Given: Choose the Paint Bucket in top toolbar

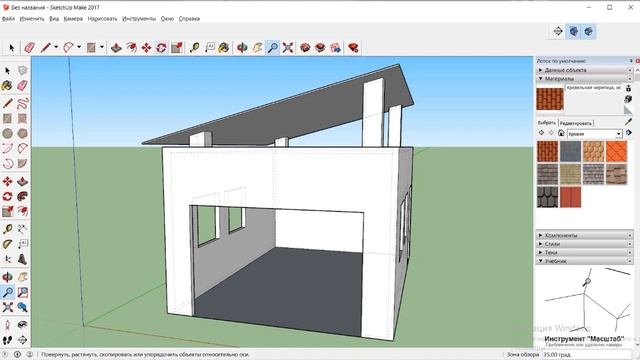Looking at the screenshot, I should tap(224, 48).
